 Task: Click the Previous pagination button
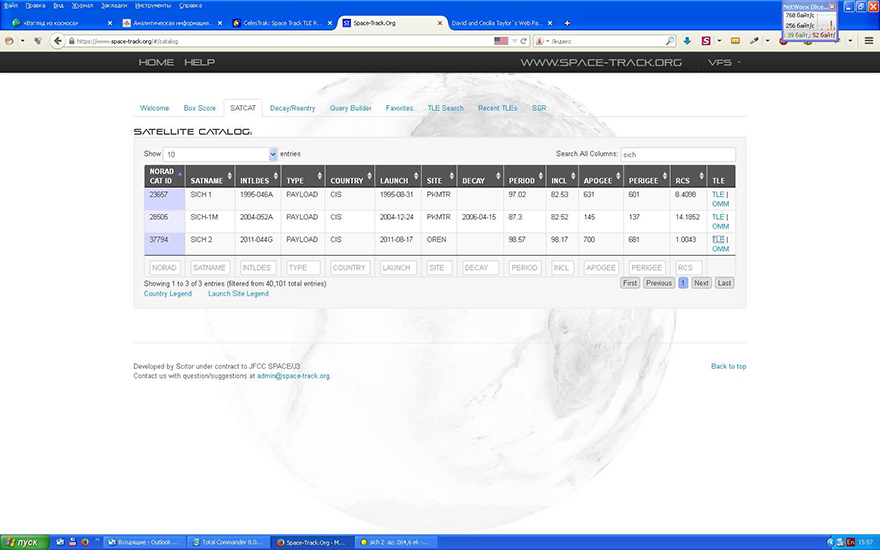pos(659,283)
